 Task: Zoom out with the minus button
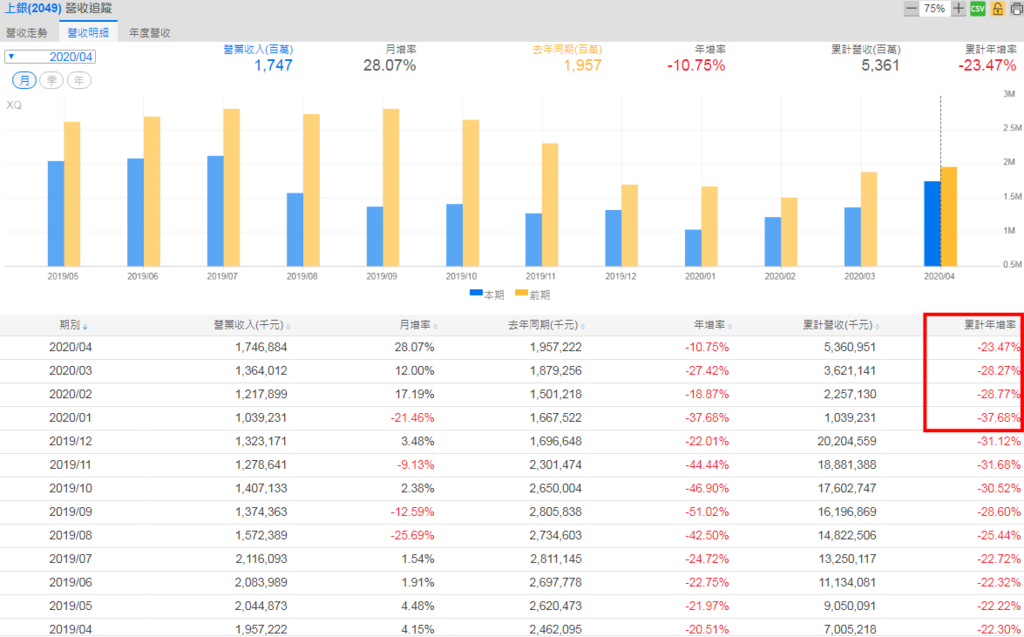pyautogui.click(x=911, y=8)
